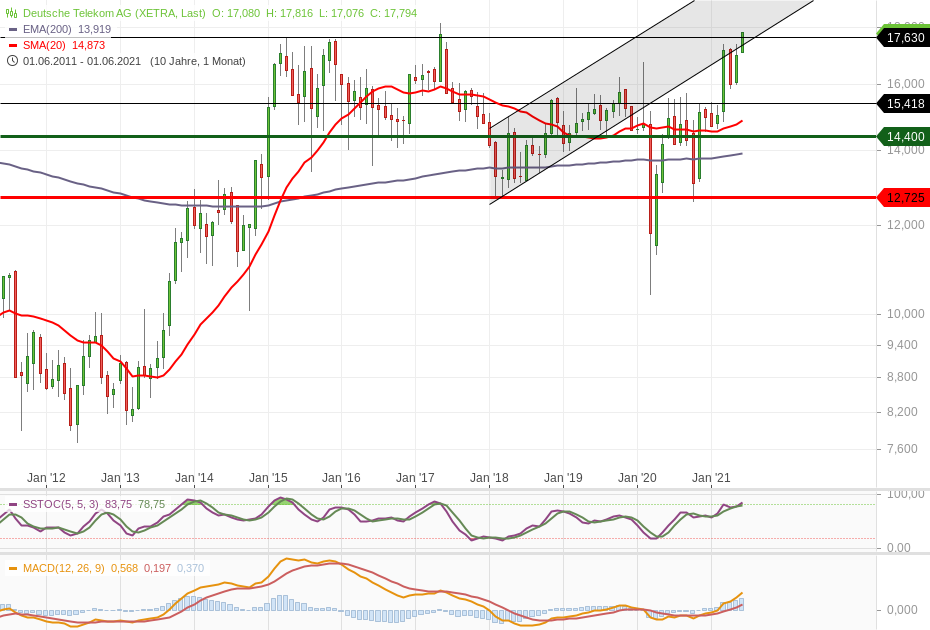Select the EMA(200) indicator label
The image size is (930, 630).
pyautogui.click(x=47, y=29)
